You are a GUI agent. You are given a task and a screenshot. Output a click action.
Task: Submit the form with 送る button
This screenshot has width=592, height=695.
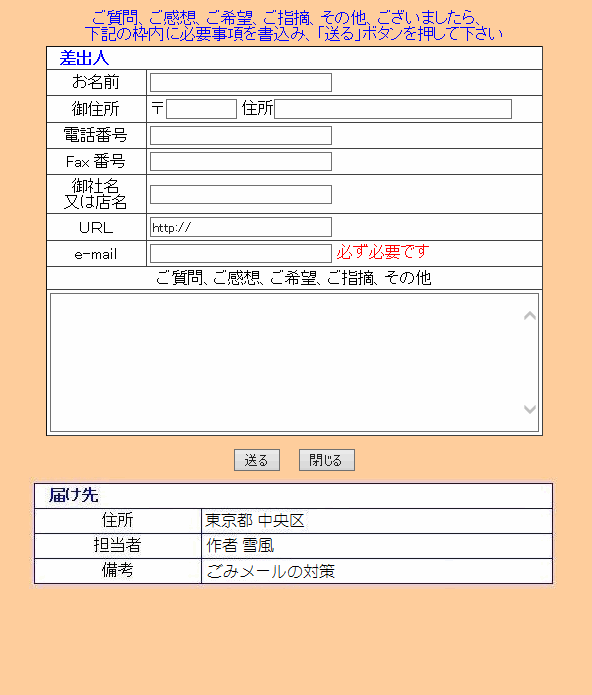click(x=257, y=460)
